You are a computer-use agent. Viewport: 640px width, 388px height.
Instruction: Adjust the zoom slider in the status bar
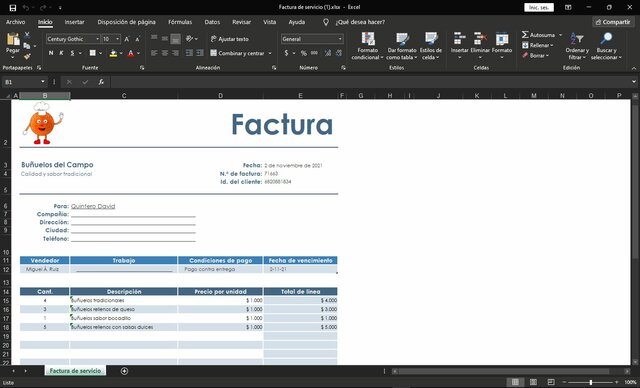tap(591, 382)
